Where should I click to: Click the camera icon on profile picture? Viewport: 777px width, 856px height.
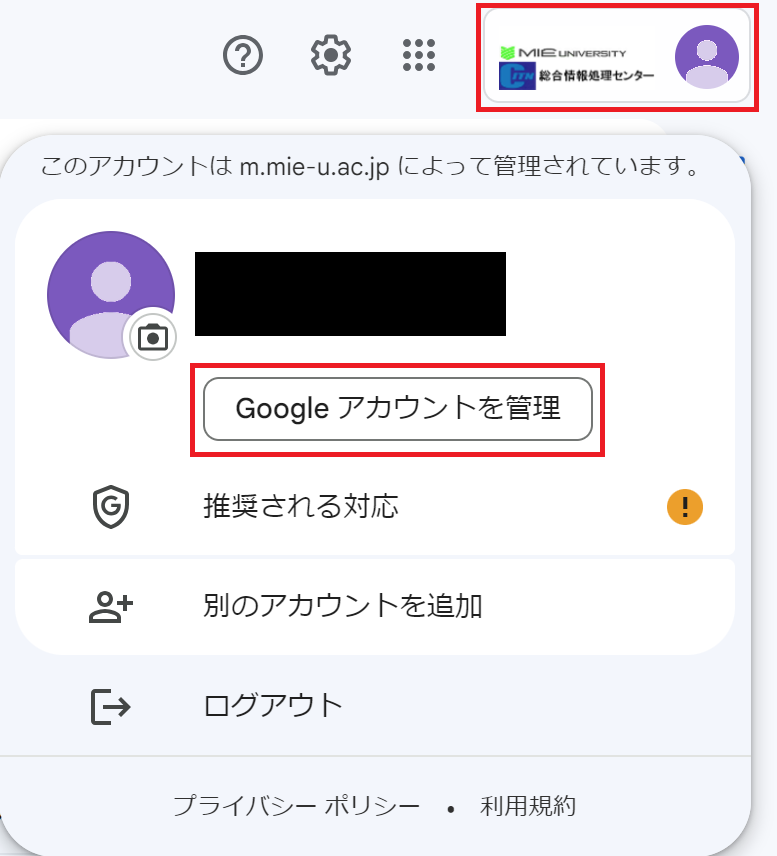click(153, 337)
